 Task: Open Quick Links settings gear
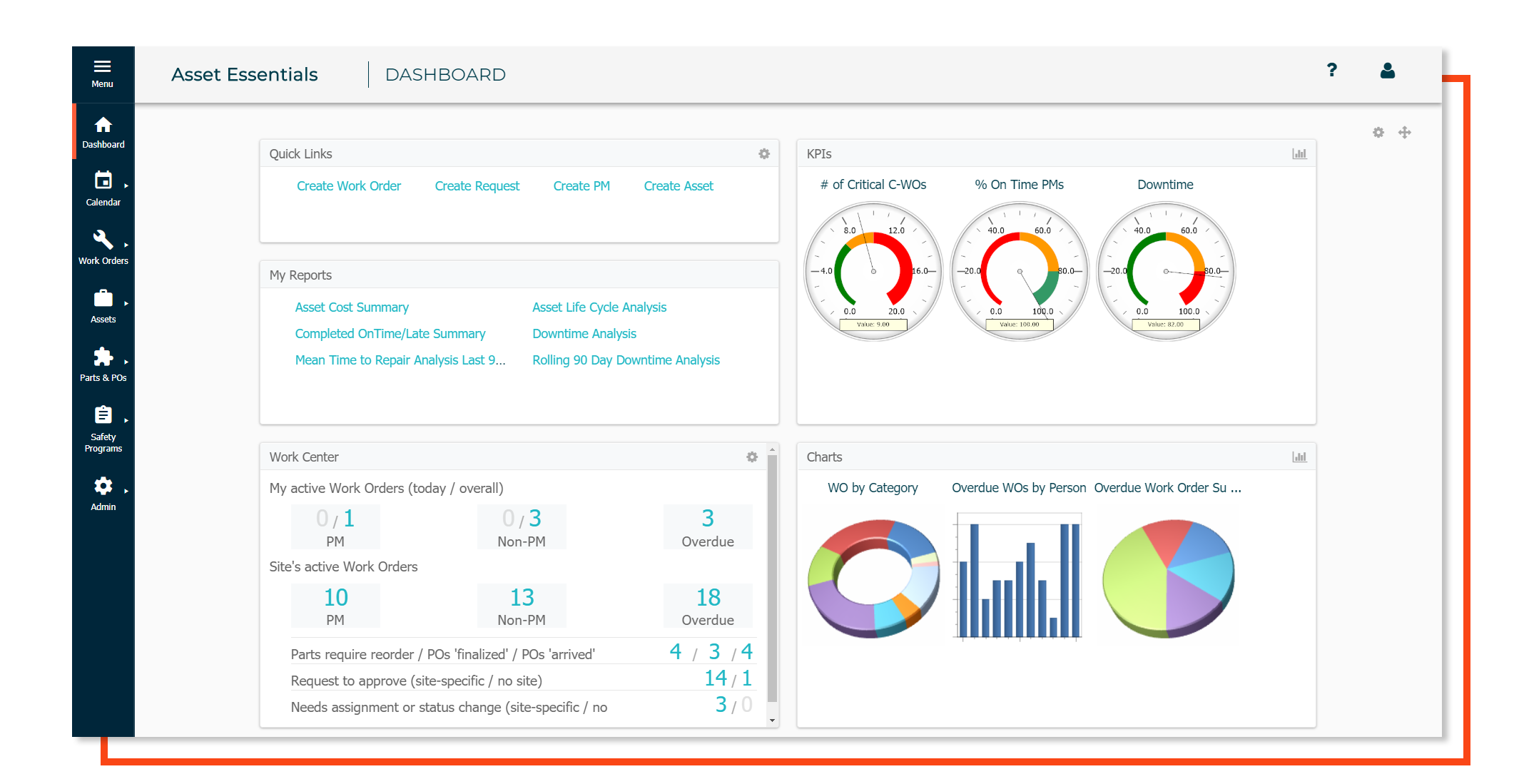tap(764, 154)
